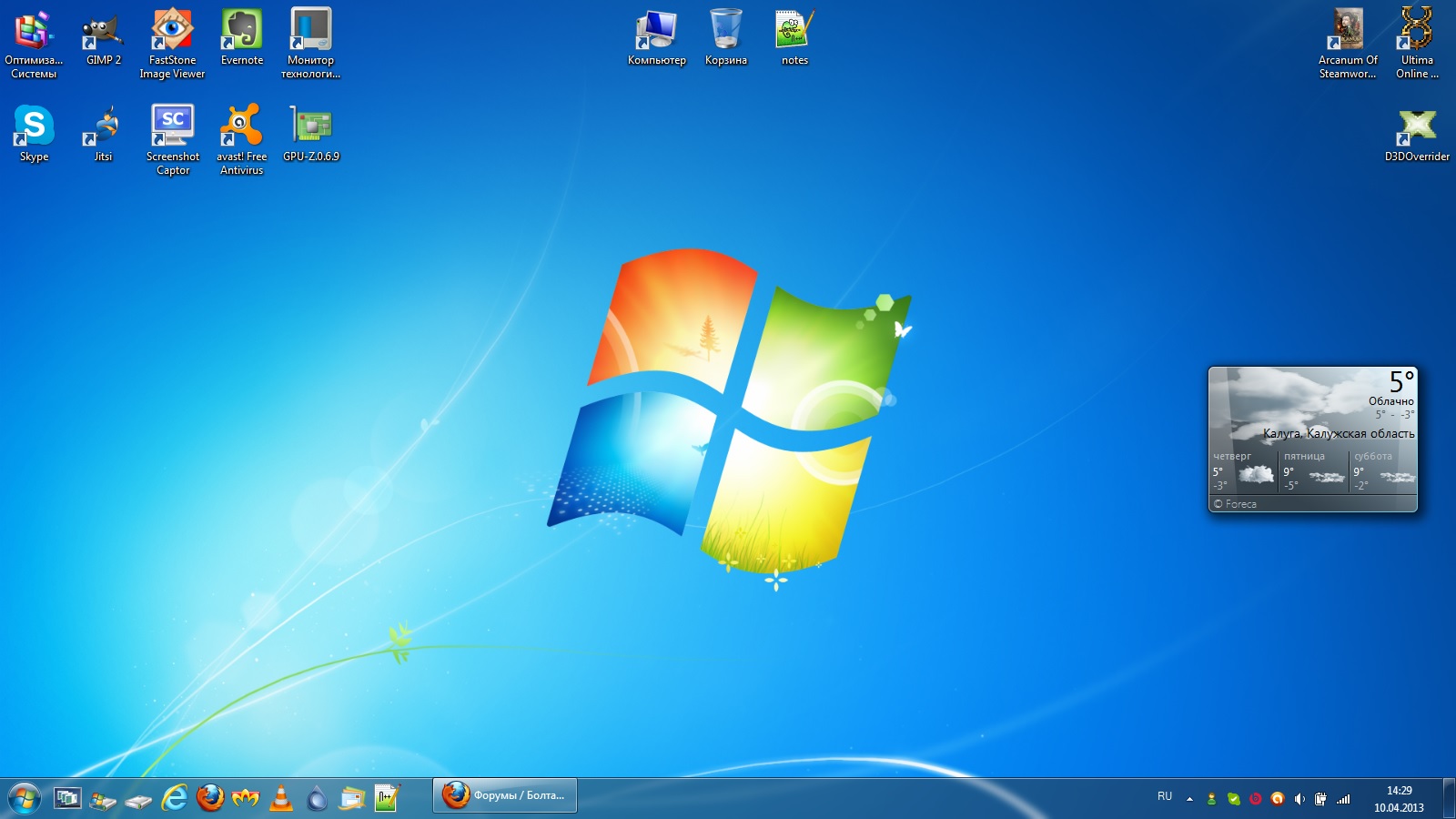Viewport: 1456px width, 819px height.
Task: Click the © Foreca link in gadget
Action: click(x=1235, y=504)
